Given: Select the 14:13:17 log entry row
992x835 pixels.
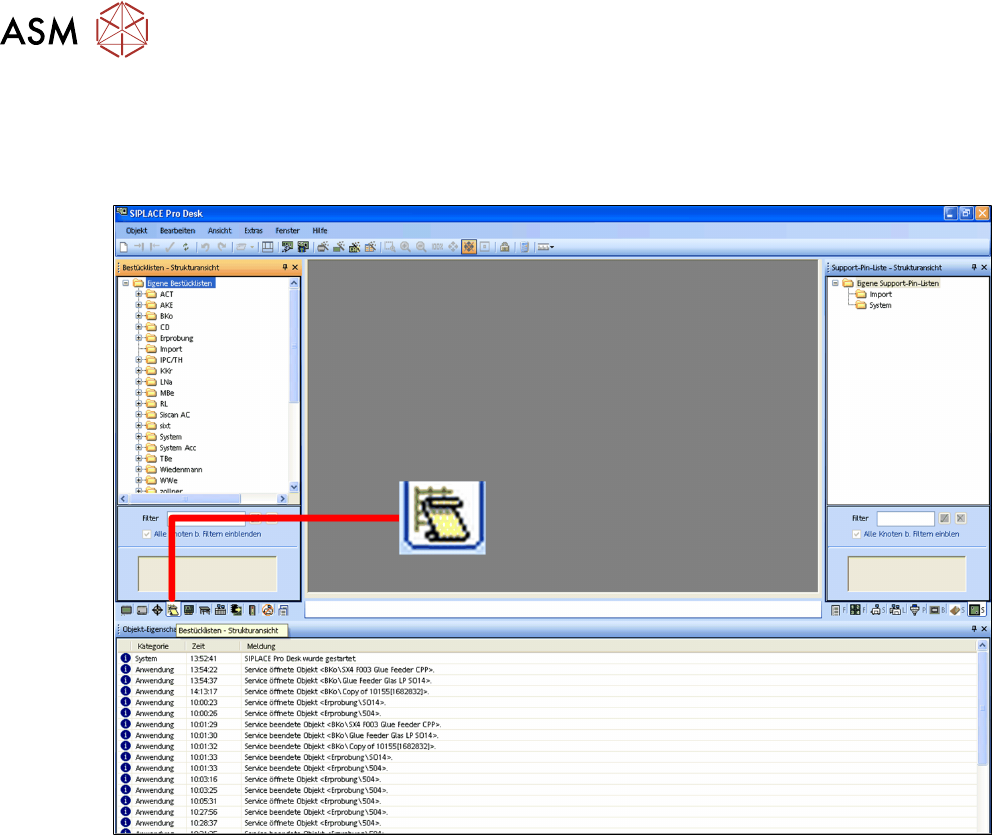Looking at the screenshot, I should click(x=547, y=691).
